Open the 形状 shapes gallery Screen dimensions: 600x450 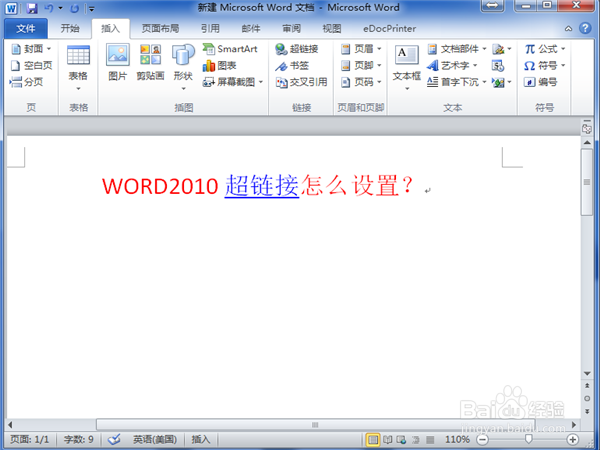[x=183, y=67]
